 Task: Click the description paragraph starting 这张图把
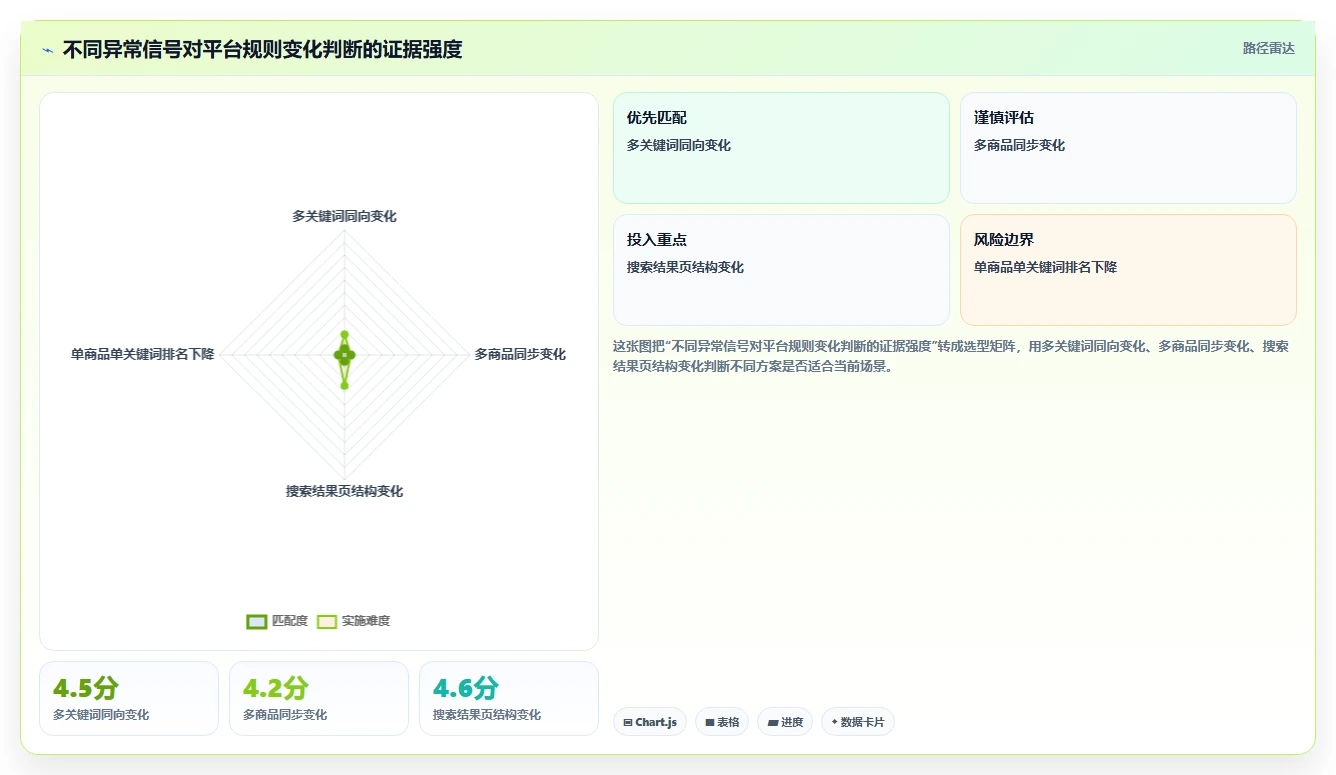(950, 356)
